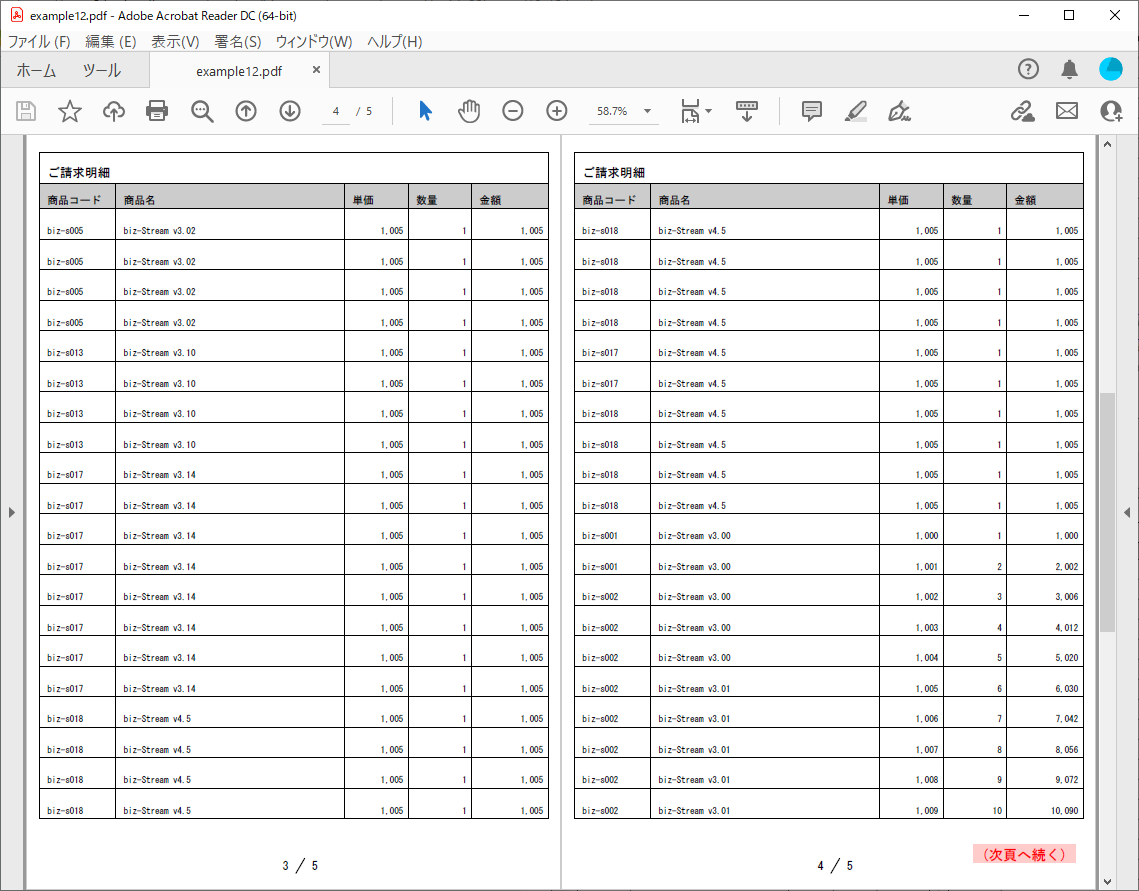Select the example12.pdf document tab
Viewport: 1139px width, 891px height.
(x=239, y=71)
